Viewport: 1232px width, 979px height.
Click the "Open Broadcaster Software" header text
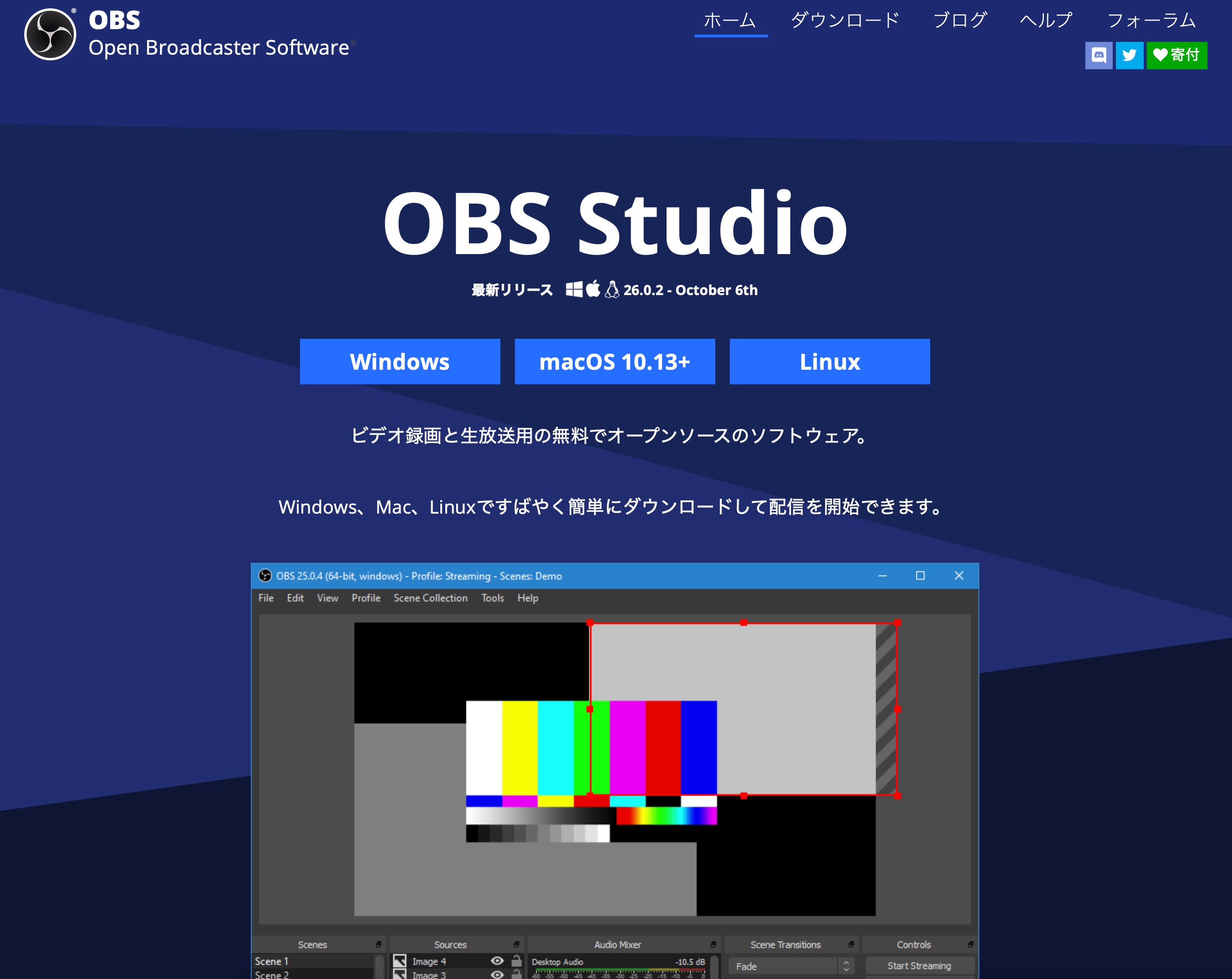click(x=219, y=47)
